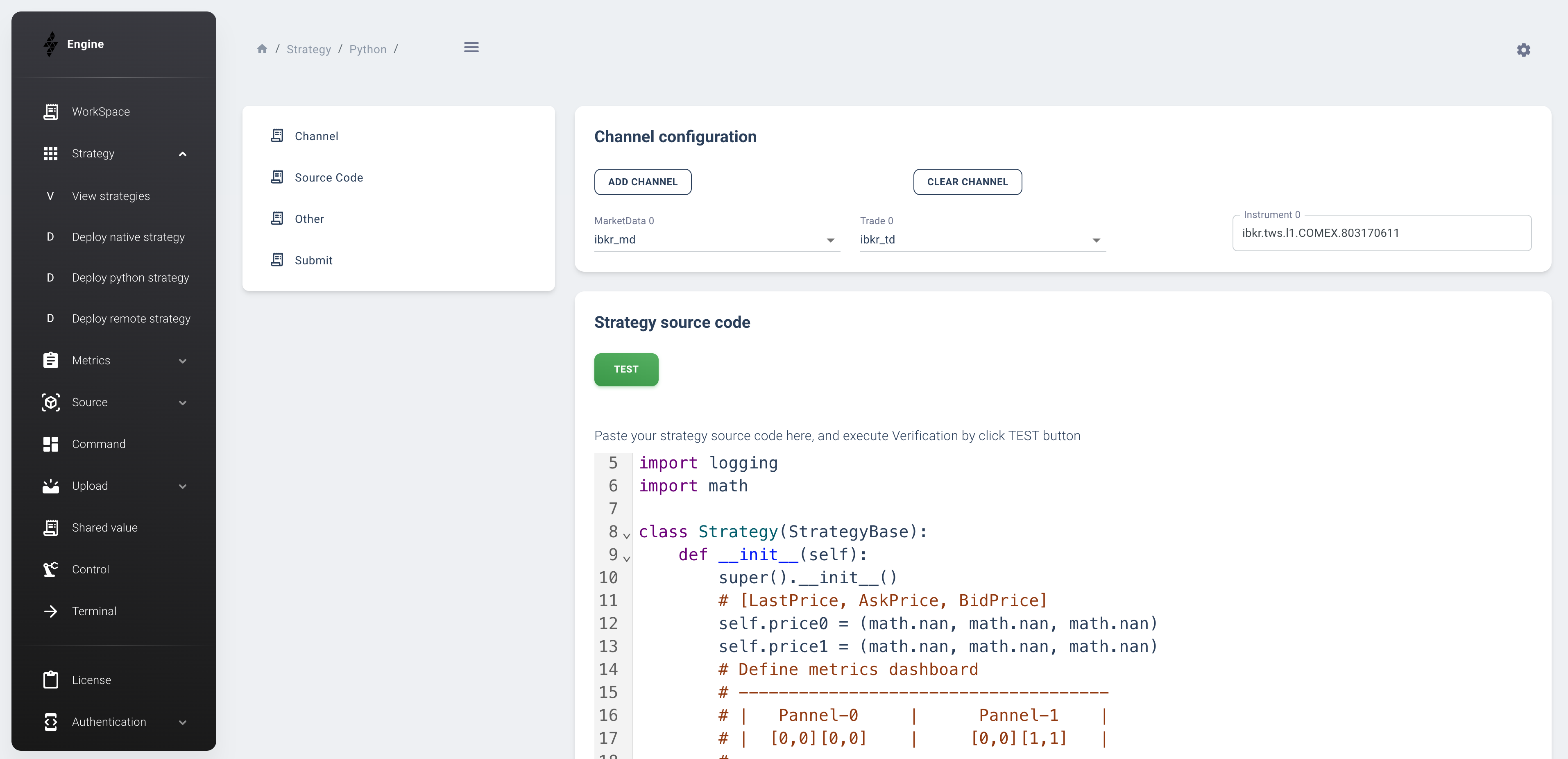Screen dimensions: 1568x759
Task: Open the License label
Action: coord(91,680)
